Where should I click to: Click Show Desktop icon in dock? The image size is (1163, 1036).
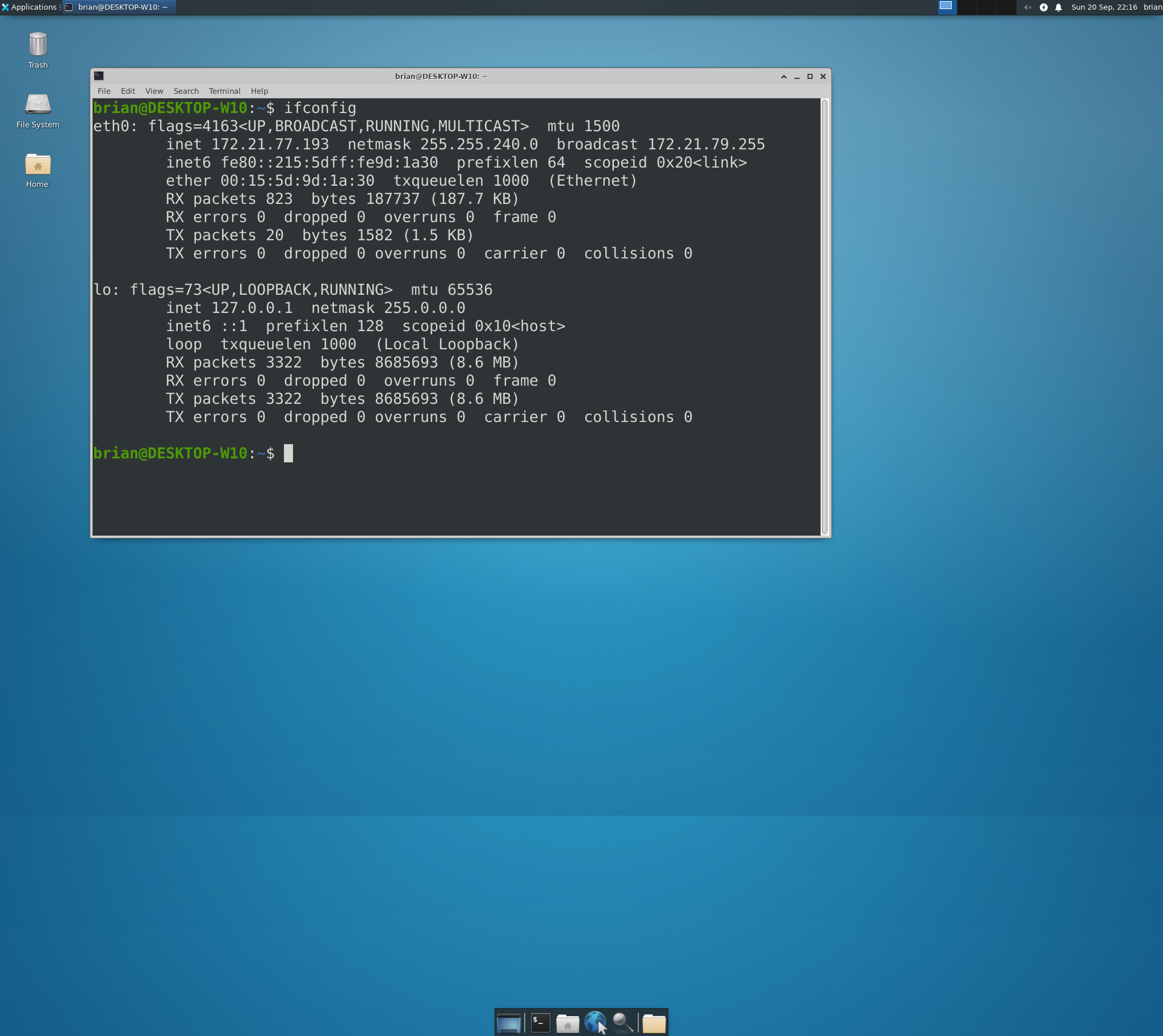(508, 1023)
